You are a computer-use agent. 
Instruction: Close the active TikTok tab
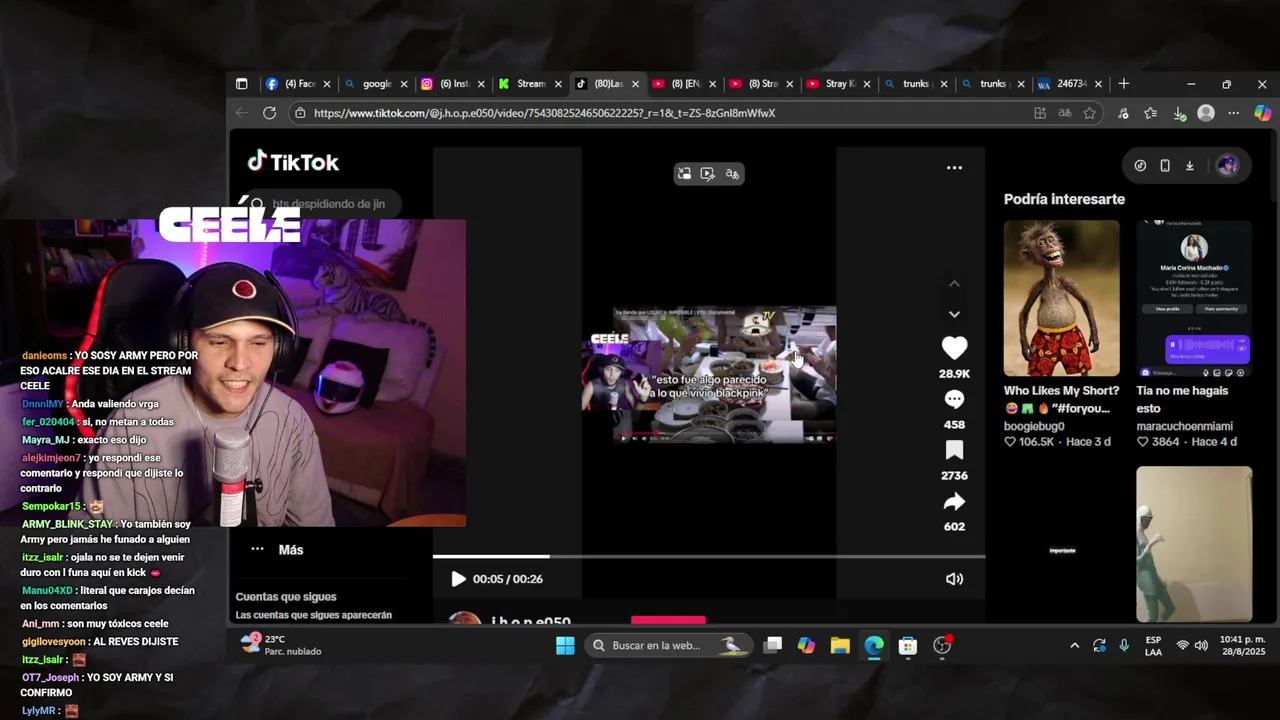[x=635, y=84]
